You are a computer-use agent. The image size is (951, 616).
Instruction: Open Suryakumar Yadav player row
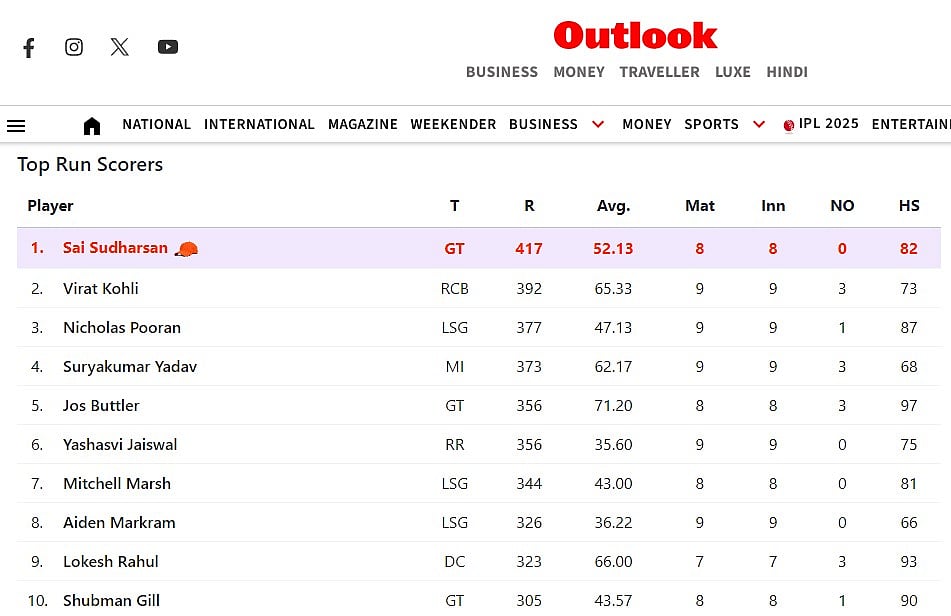pos(479,367)
